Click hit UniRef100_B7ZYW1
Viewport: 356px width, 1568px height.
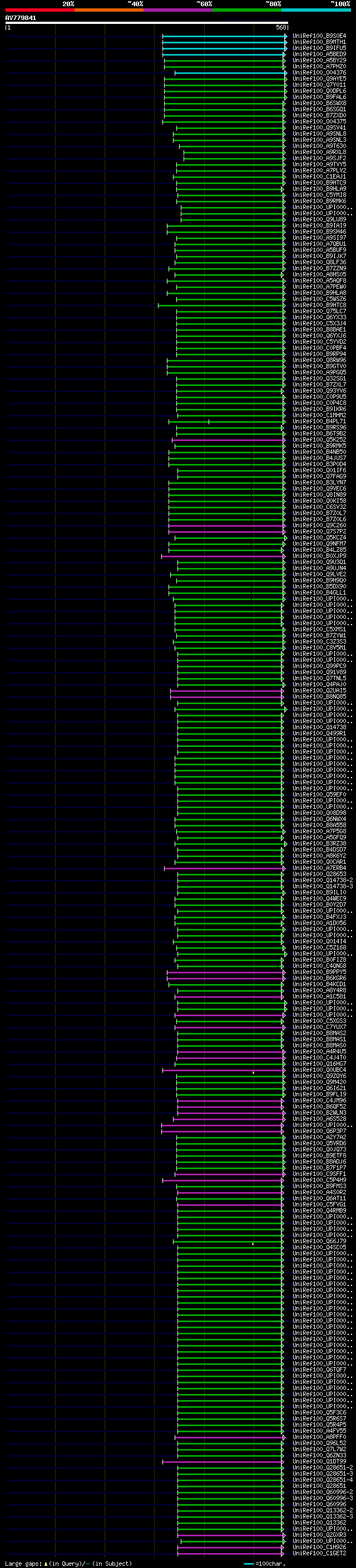coord(319,636)
